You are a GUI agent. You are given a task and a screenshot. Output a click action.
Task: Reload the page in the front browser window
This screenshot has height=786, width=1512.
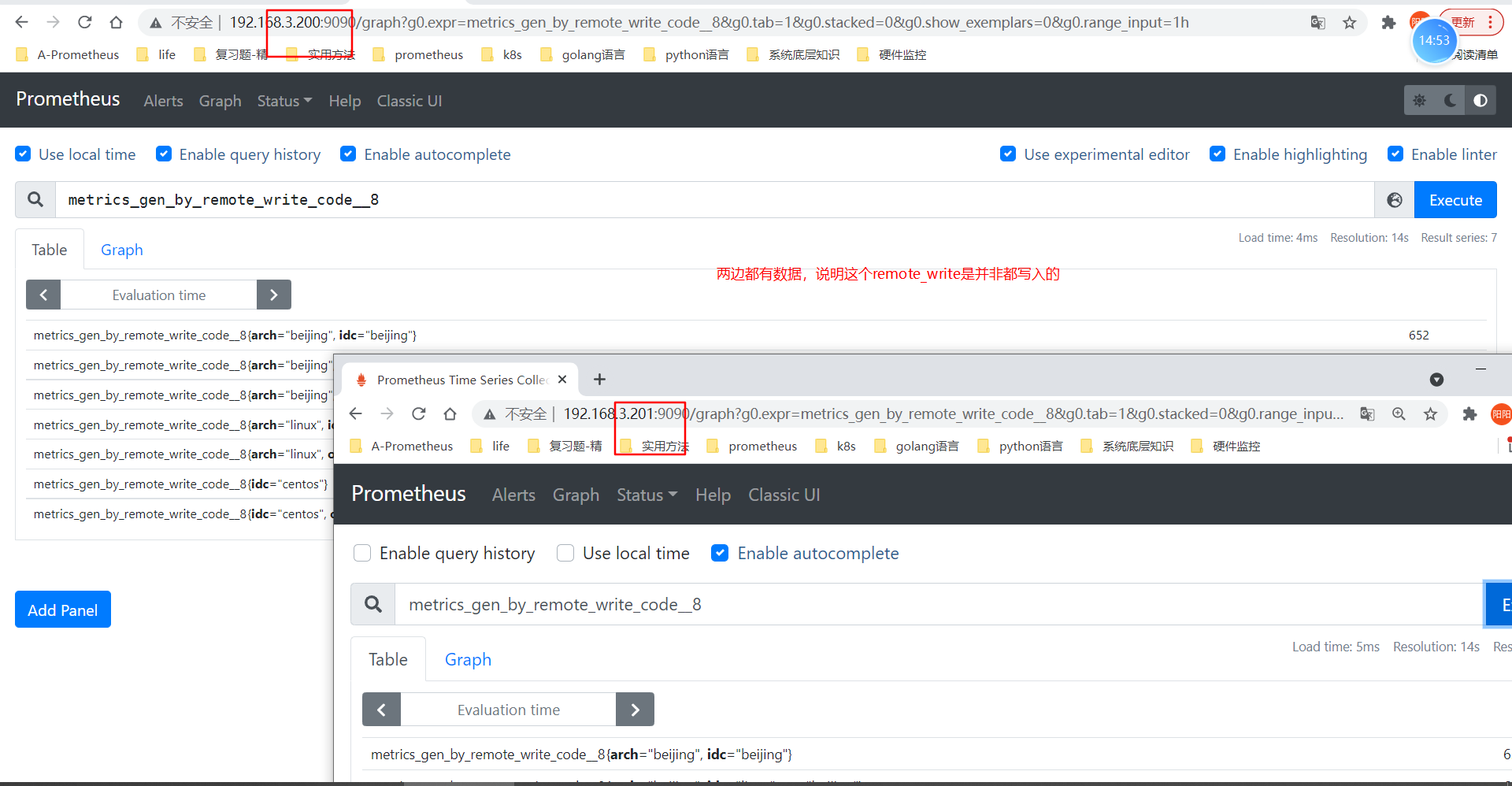pos(419,413)
